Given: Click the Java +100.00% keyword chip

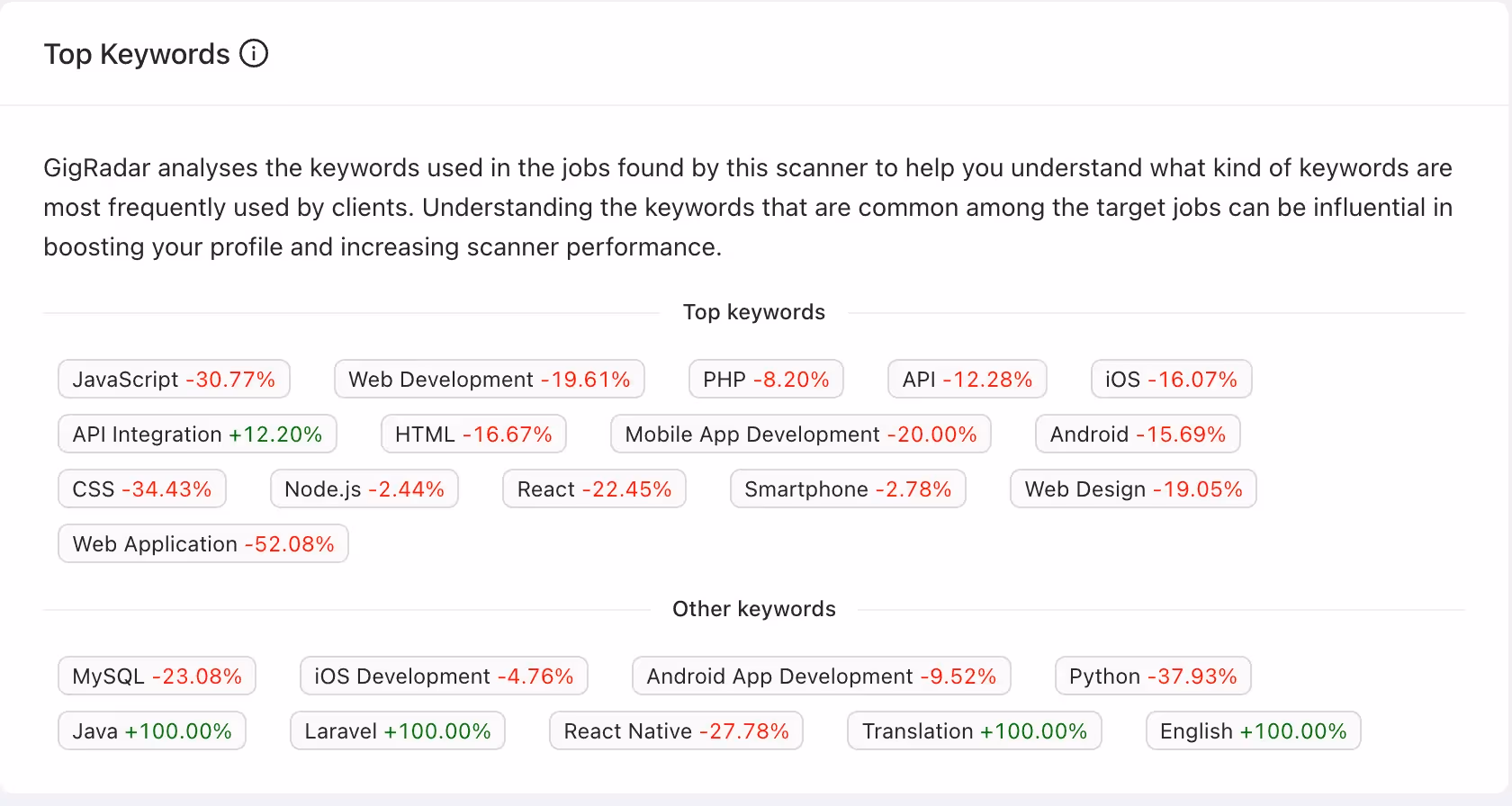Looking at the screenshot, I should click(x=151, y=730).
